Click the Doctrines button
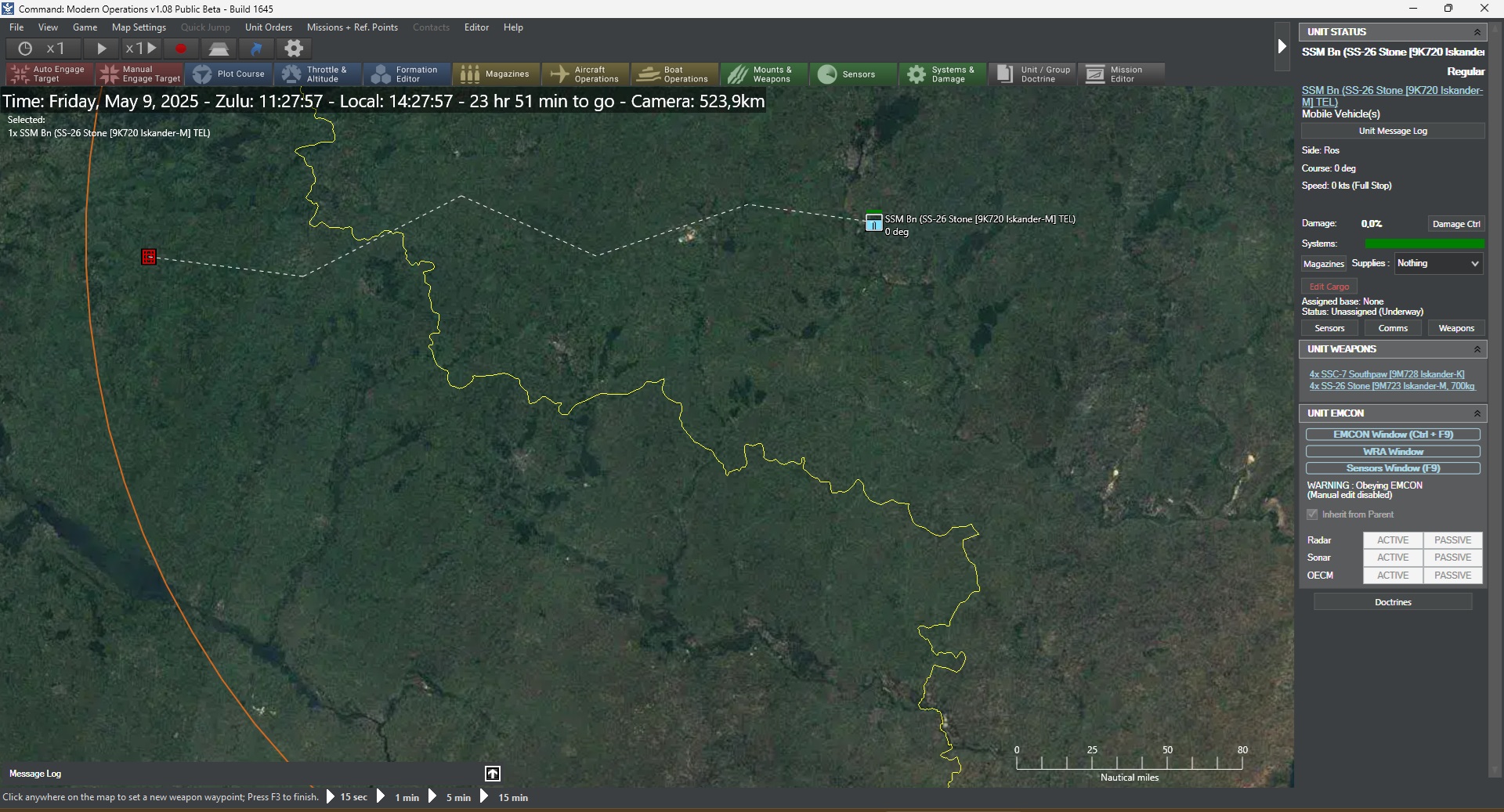The image size is (1504, 812). (1393, 602)
